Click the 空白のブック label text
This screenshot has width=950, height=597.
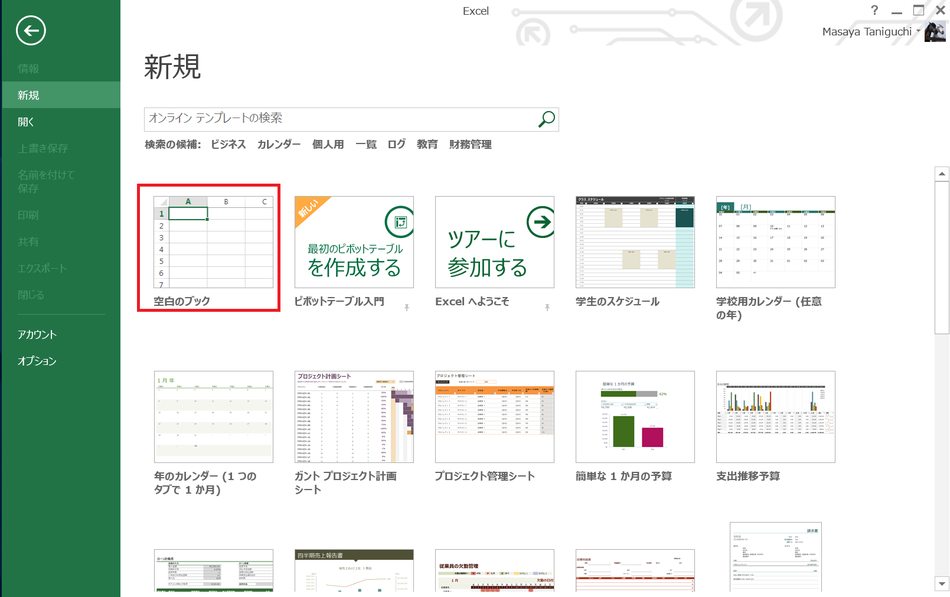(x=182, y=301)
